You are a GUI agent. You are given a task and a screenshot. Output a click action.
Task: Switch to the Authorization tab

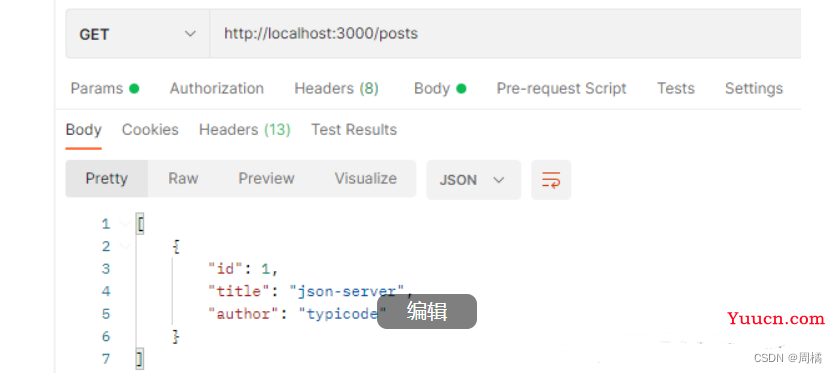[217, 89]
